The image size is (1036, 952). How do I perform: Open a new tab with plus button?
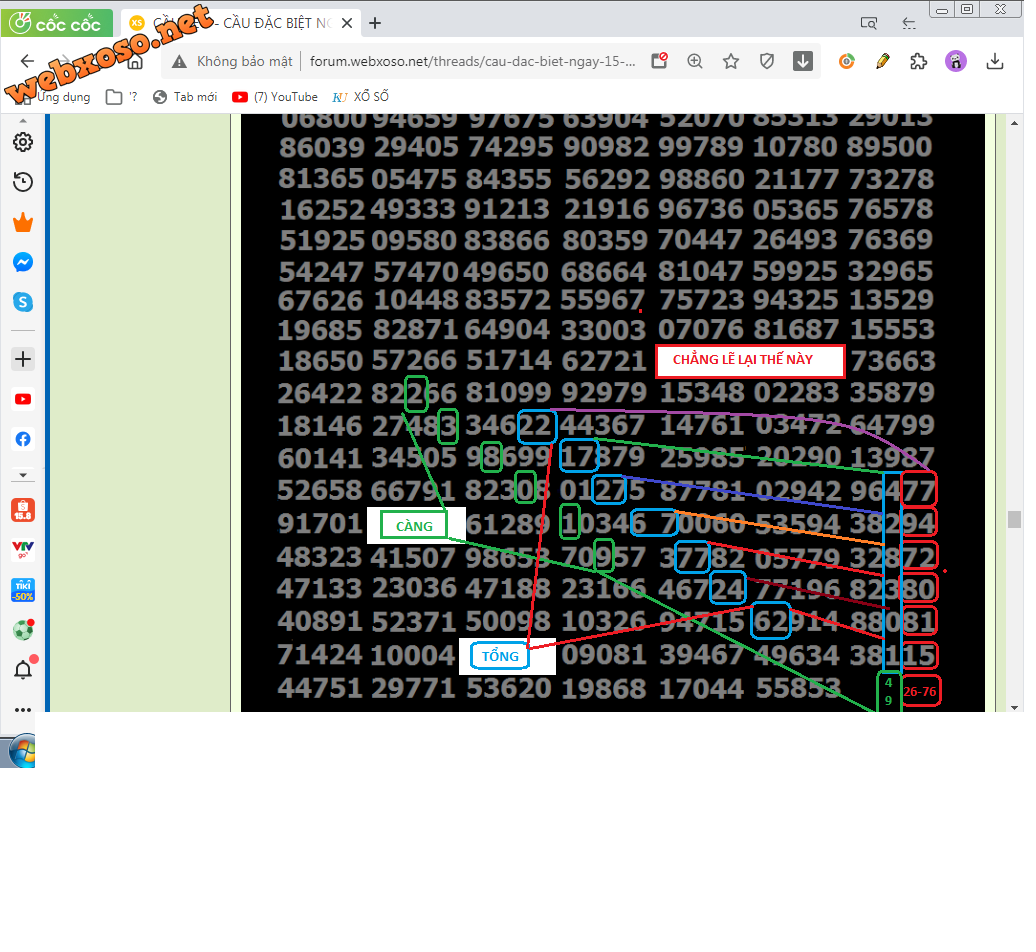pyautogui.click(x=375, y=23)
